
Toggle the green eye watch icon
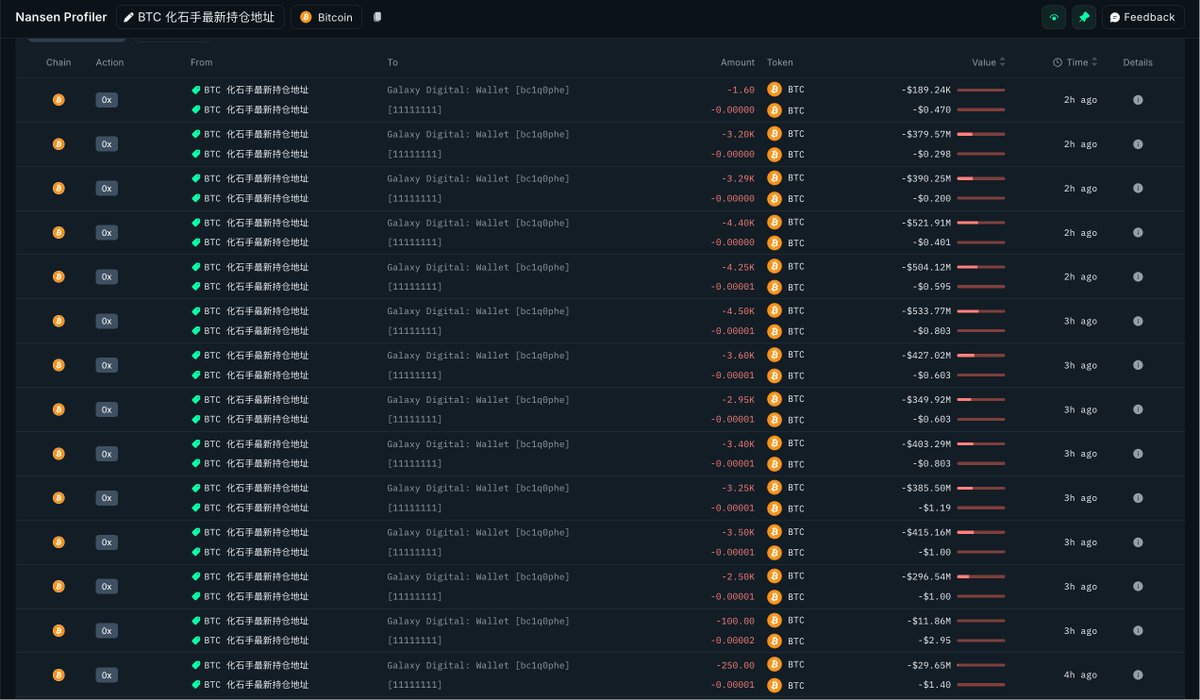pos(1054,17)
